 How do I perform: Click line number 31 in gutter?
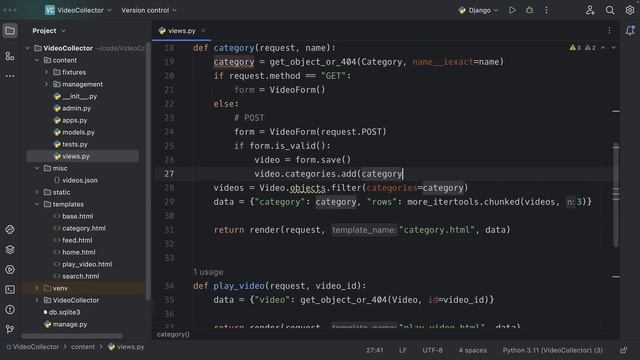(x=169, y=230)
